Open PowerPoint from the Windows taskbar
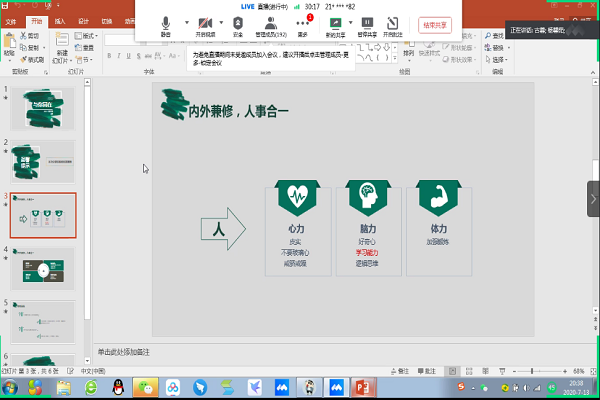 pyautogui.click(x=362, y=387)
